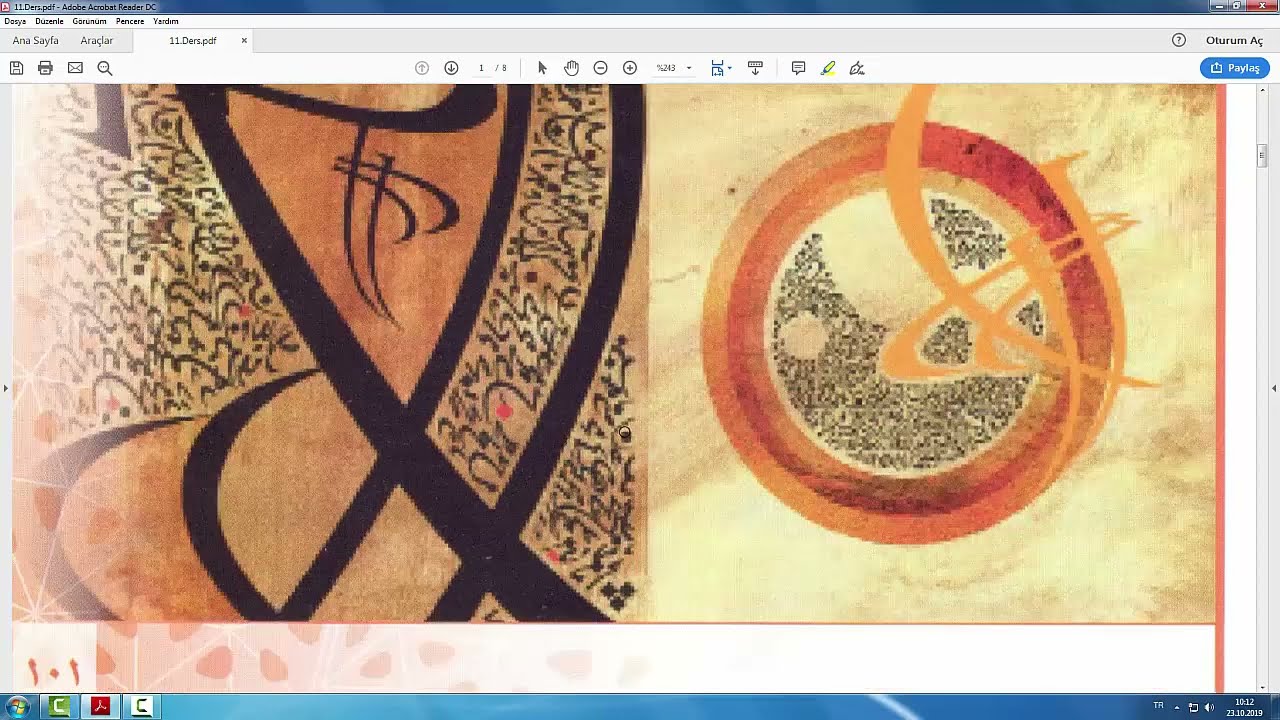
Task: Open the volume speaker tray icon
Action: 1210,707
